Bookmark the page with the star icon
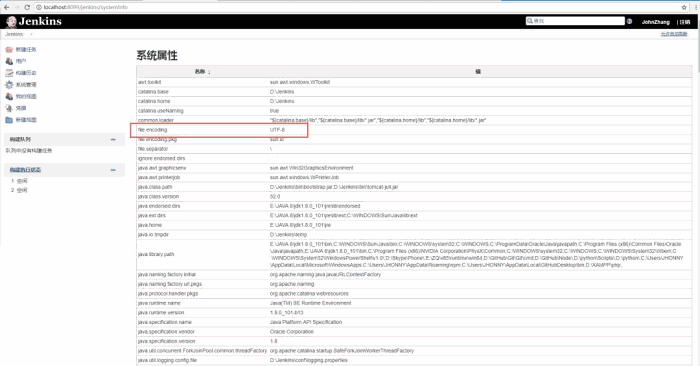Viewport: 700px width, 366px height. coord(684,7)
